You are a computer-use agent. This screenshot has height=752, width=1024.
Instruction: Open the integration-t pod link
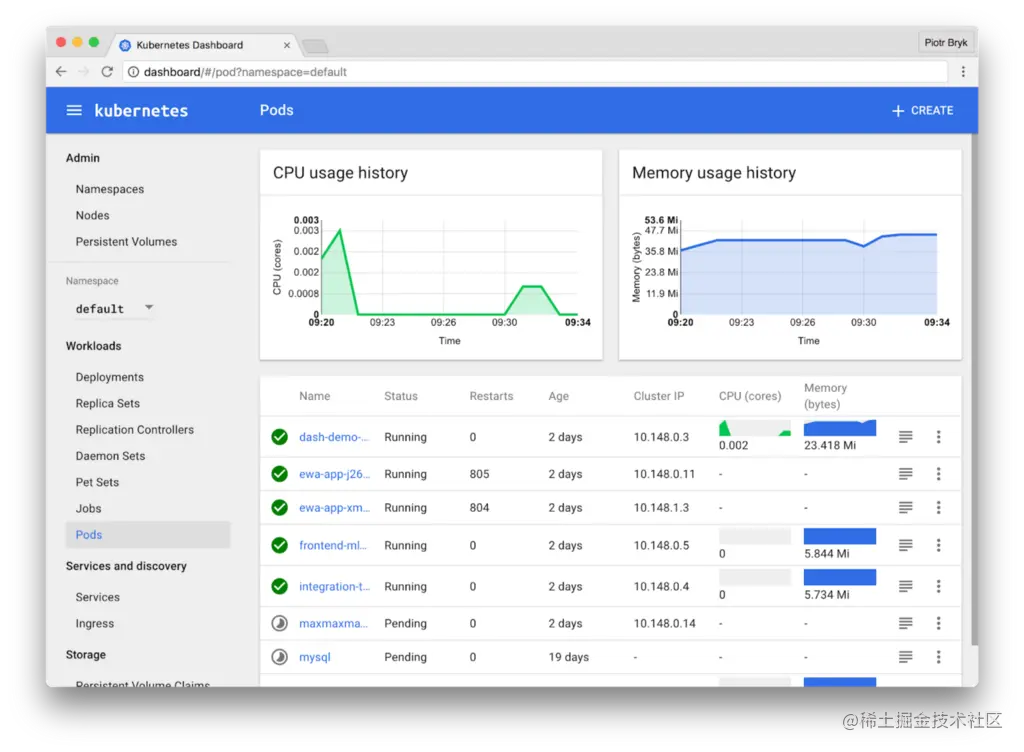(x=334, y=586)
